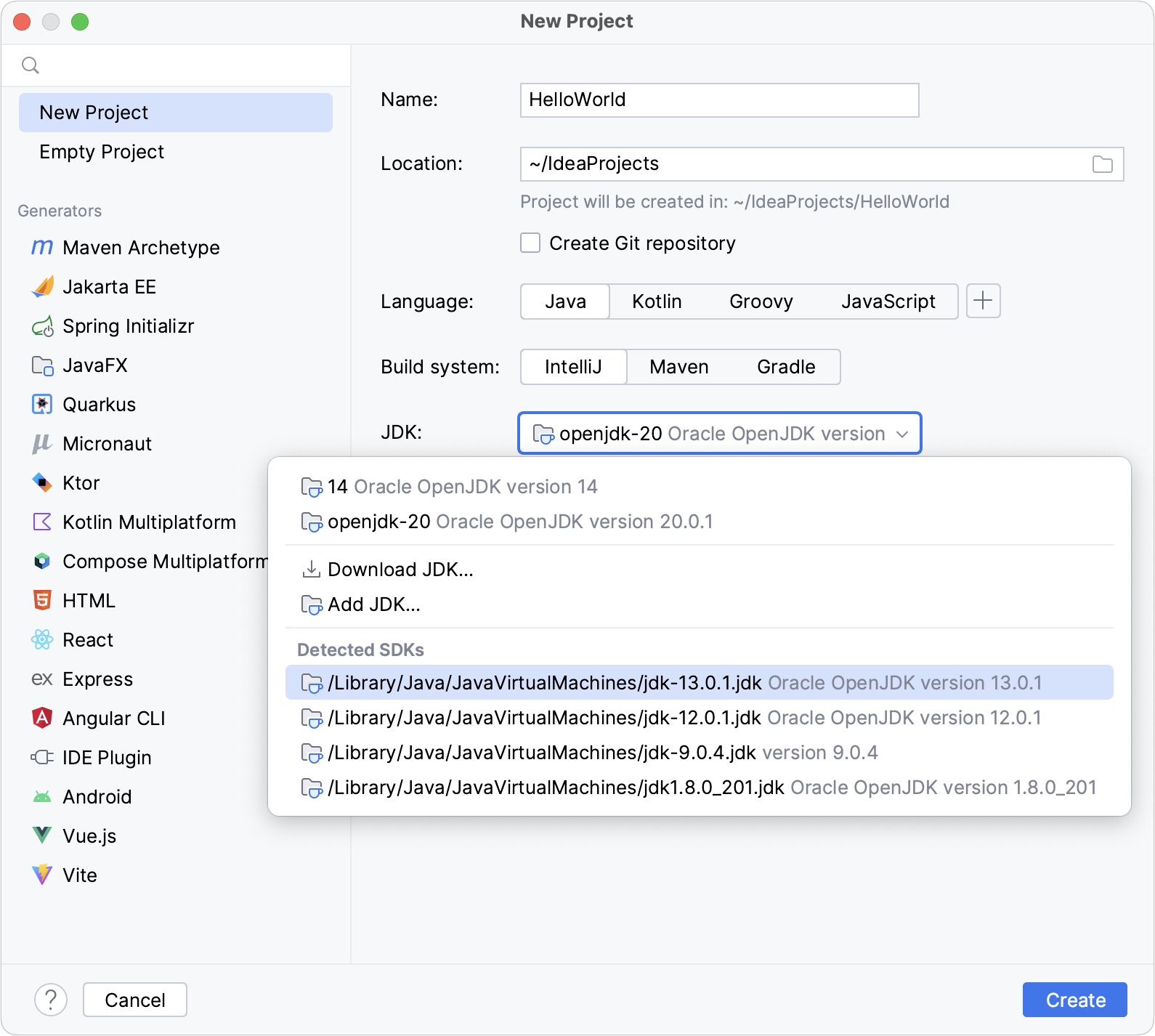Viewport: 1155px width, 1036px height.
Task: Select the Maven Archetype generator icon
Action: pyautogui.click(x=42, y=248)
